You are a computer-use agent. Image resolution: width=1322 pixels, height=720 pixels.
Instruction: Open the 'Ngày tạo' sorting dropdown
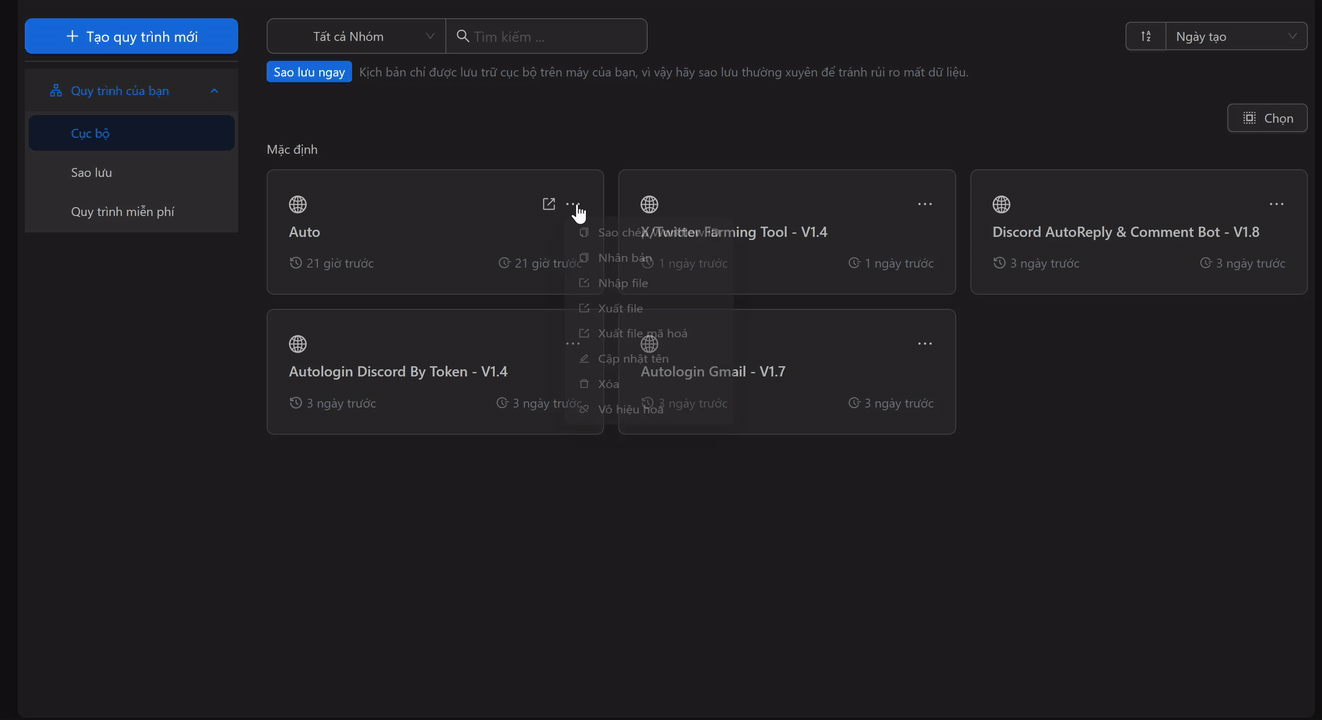click(x=1236, y=35)
